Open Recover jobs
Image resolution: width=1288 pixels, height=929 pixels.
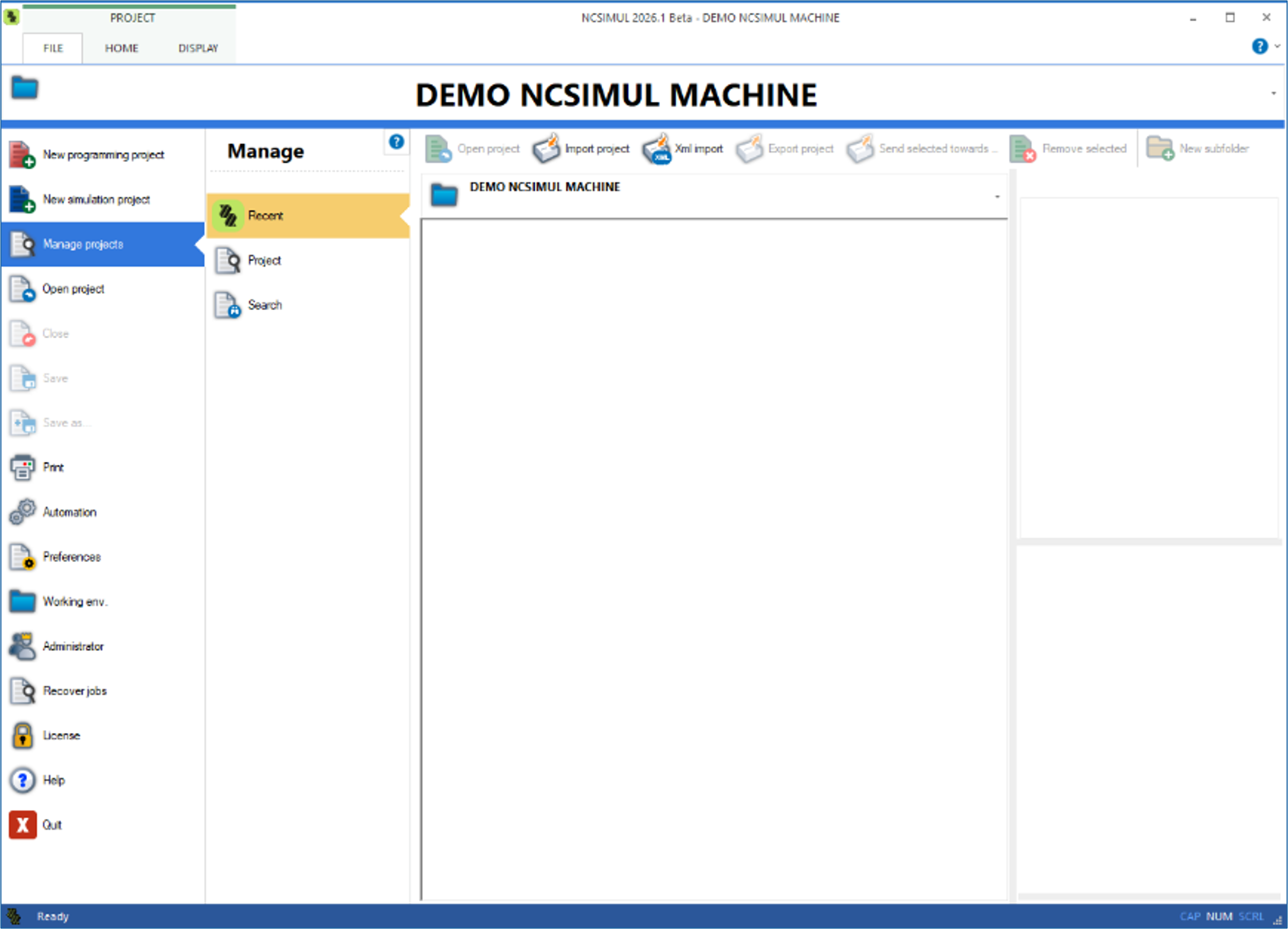[102, 691]
